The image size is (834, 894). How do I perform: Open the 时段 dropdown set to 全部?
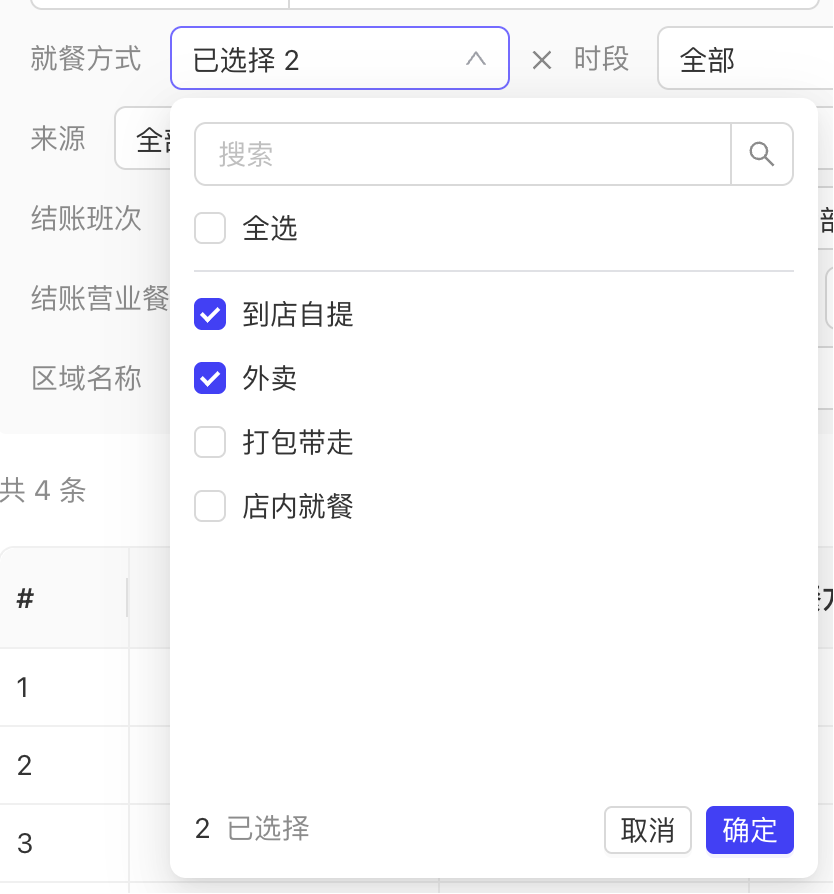(744, 60)
